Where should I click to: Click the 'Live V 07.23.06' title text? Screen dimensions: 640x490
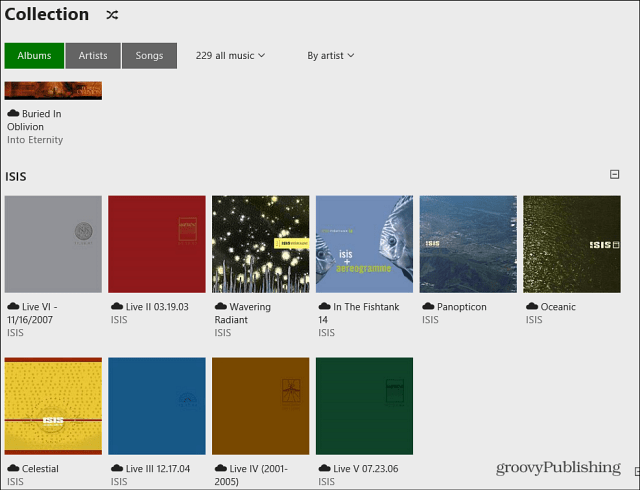click(x=365, y=469)
